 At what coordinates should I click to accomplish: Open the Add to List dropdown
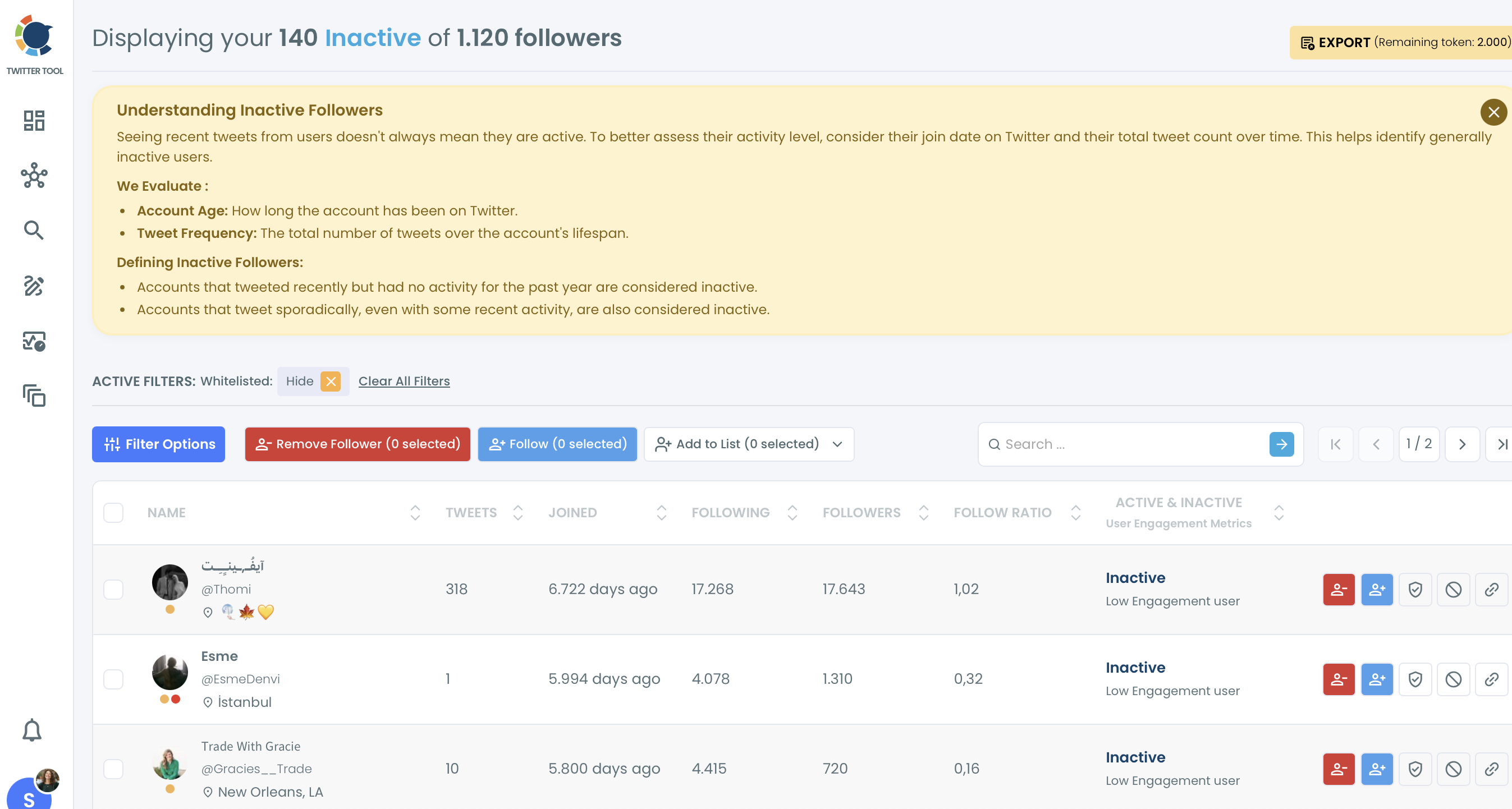tap(749, 444)
